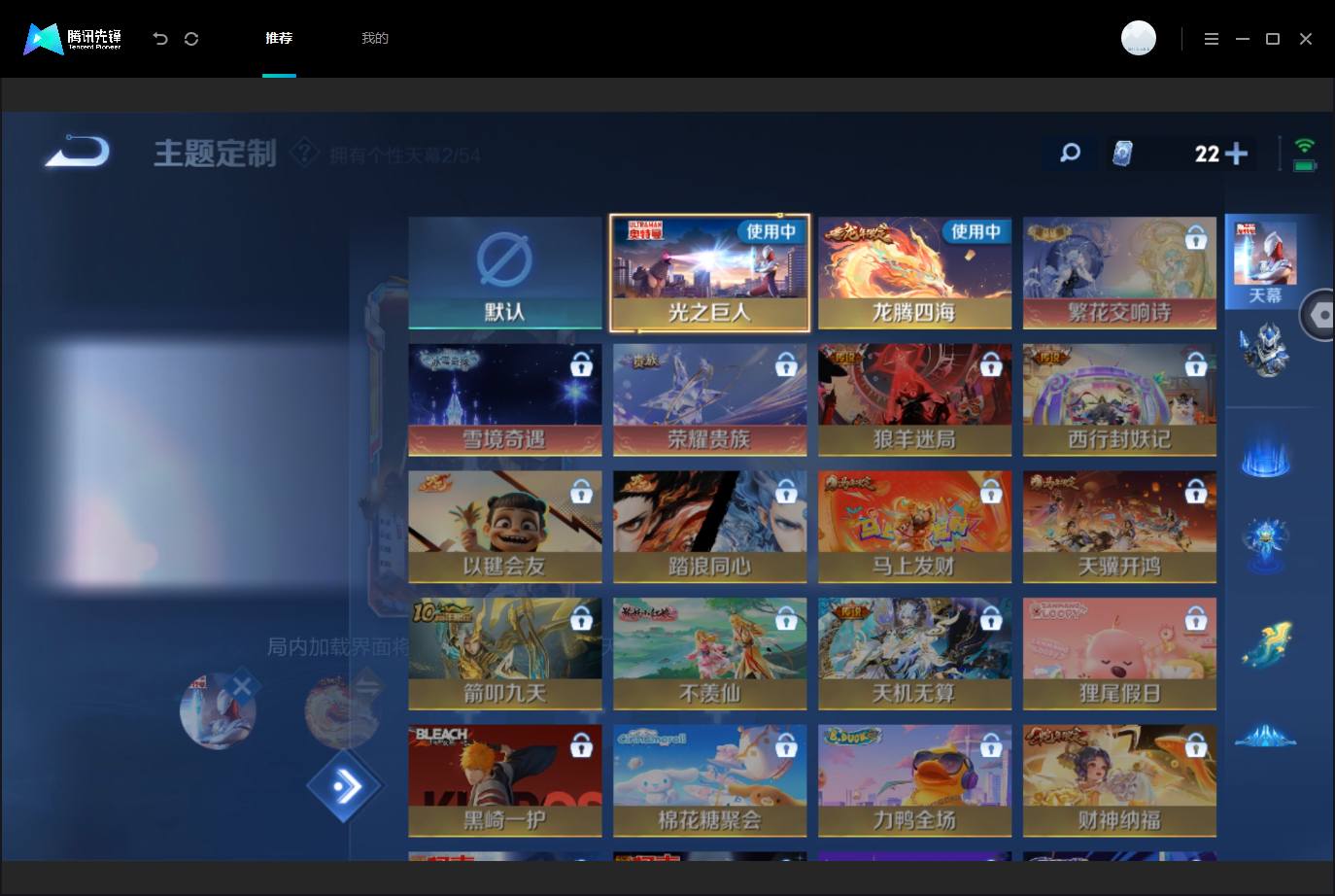1335x896 pixels.
Task: Check the green Wi-Fi signal icon
Action: coord(1305,146)
